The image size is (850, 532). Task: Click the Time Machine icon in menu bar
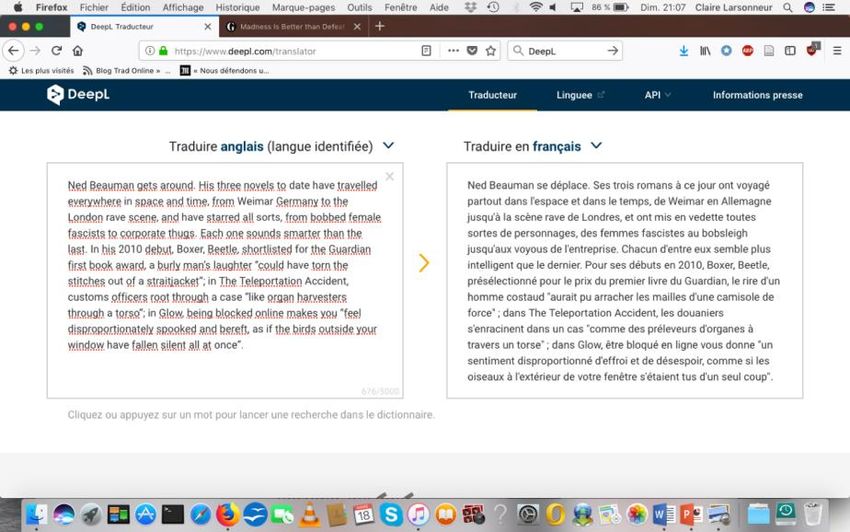point(493,8)
